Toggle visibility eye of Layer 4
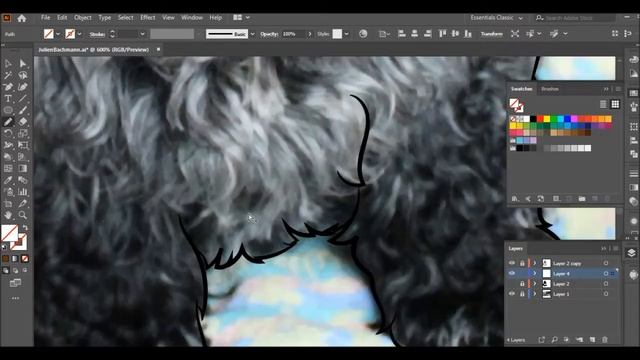Screen dimensions: 640x360 coord(512,273)
